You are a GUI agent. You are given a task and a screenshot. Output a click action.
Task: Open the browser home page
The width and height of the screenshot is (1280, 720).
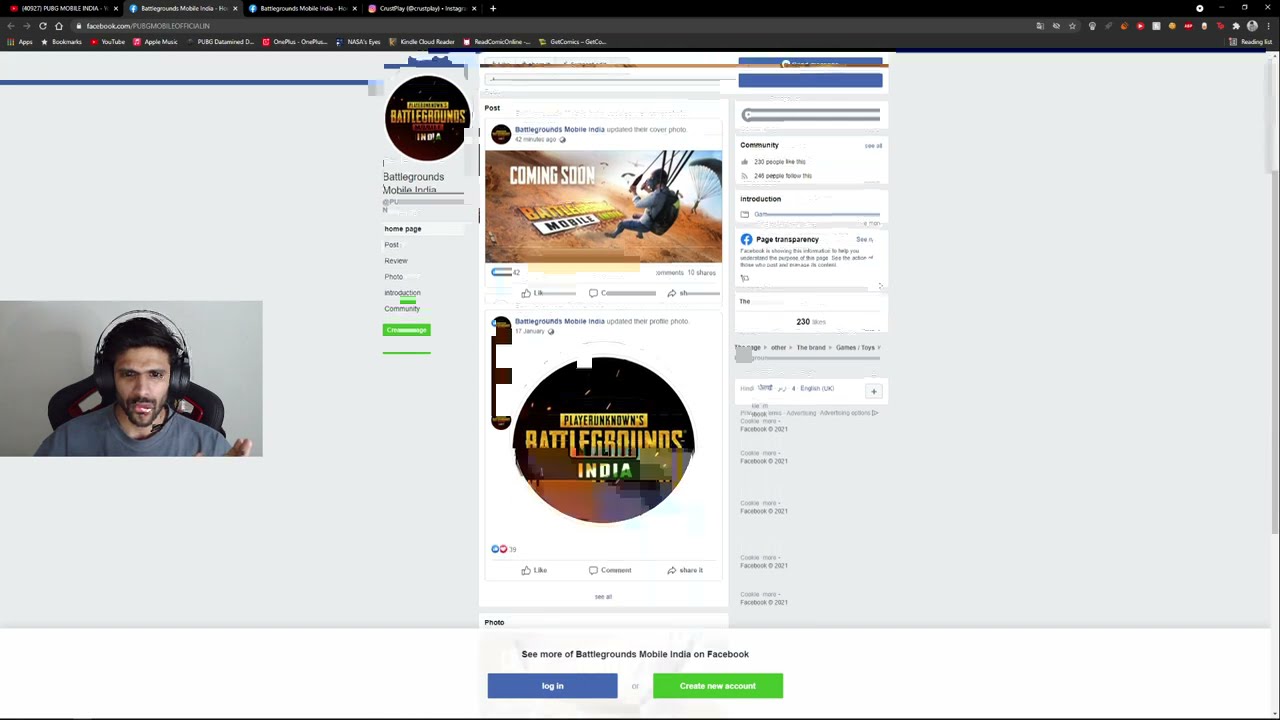59,26
